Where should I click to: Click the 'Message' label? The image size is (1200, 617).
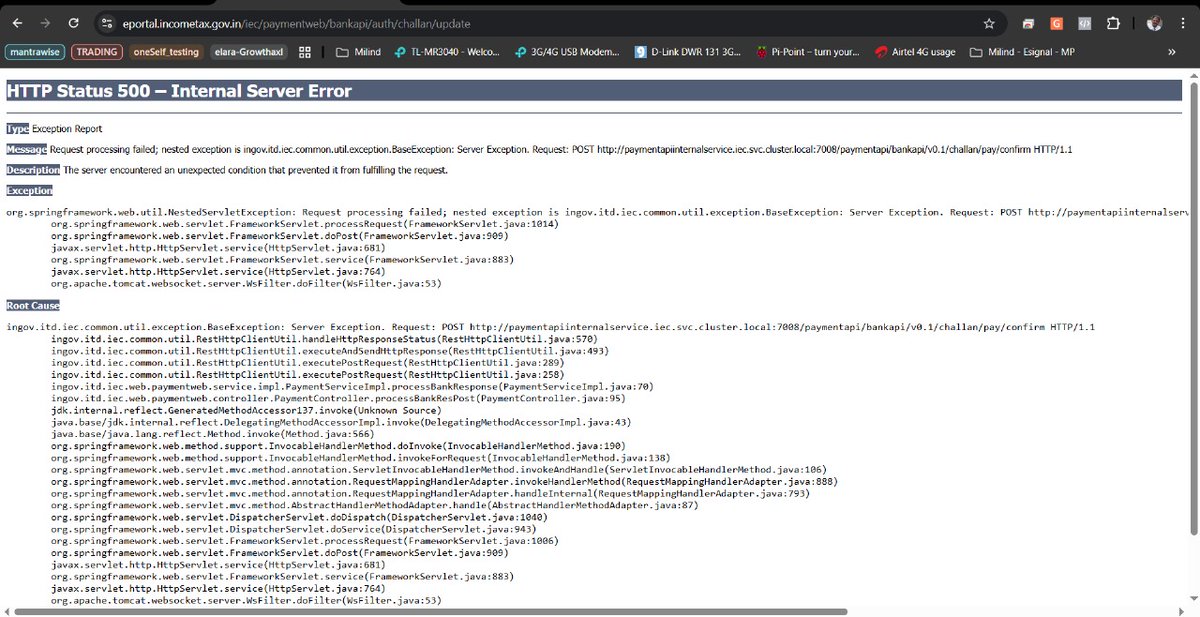coord(26,149)
